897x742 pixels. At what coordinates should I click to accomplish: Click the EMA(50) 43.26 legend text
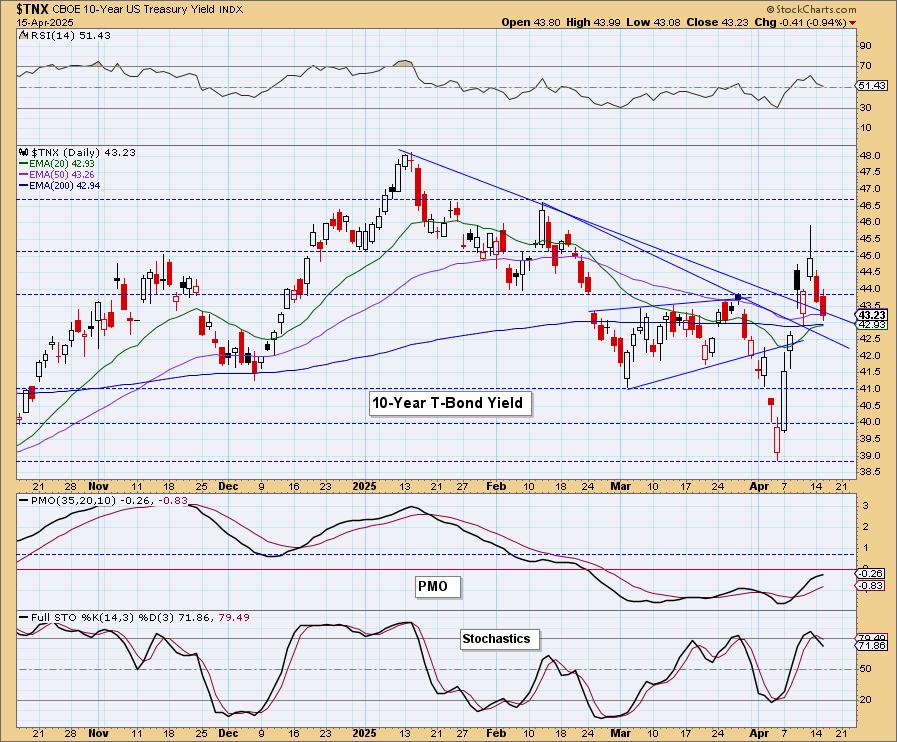(x=62, y=174)
